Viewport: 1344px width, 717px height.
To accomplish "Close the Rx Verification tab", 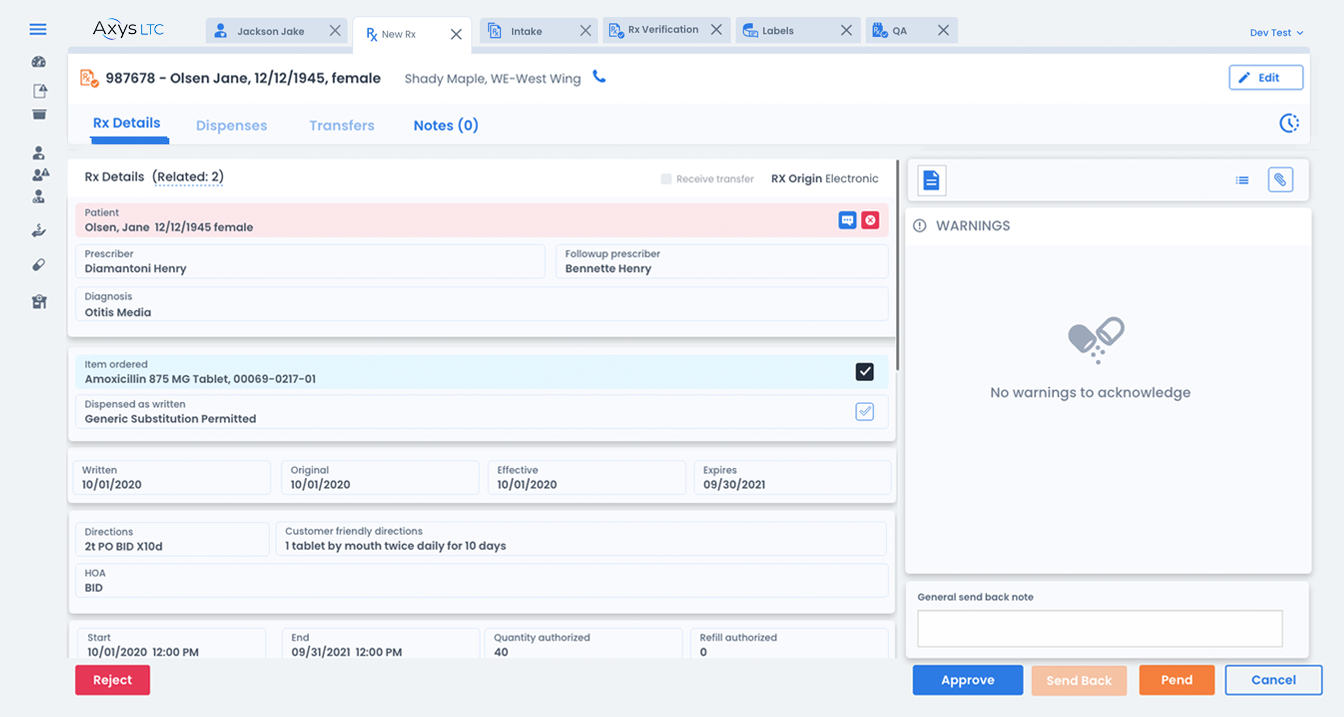I will [716, 30].
